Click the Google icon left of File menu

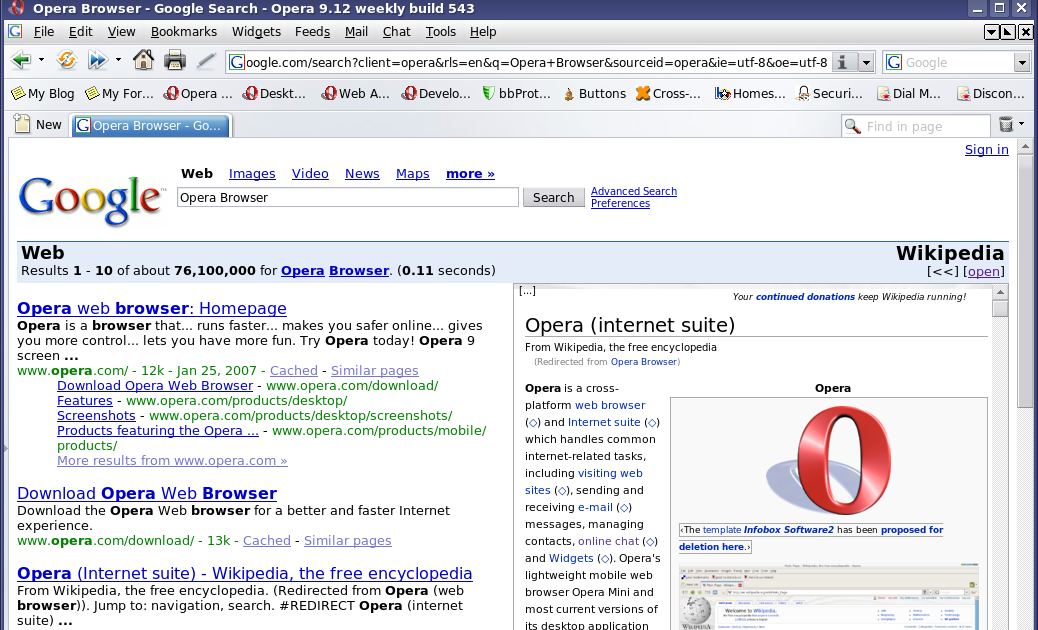15,31
